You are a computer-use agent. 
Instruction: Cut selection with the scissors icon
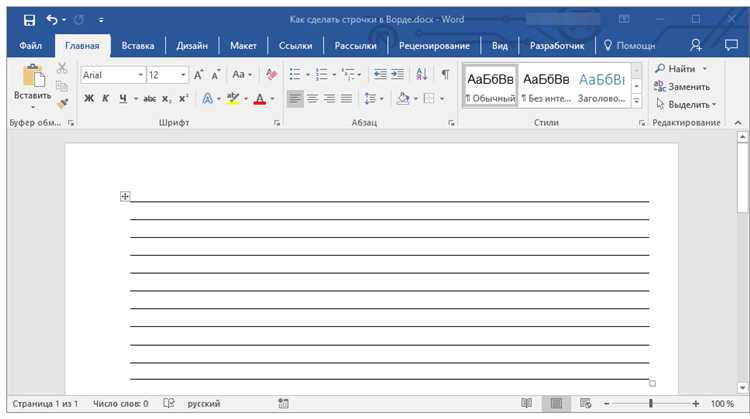[62, 68]
